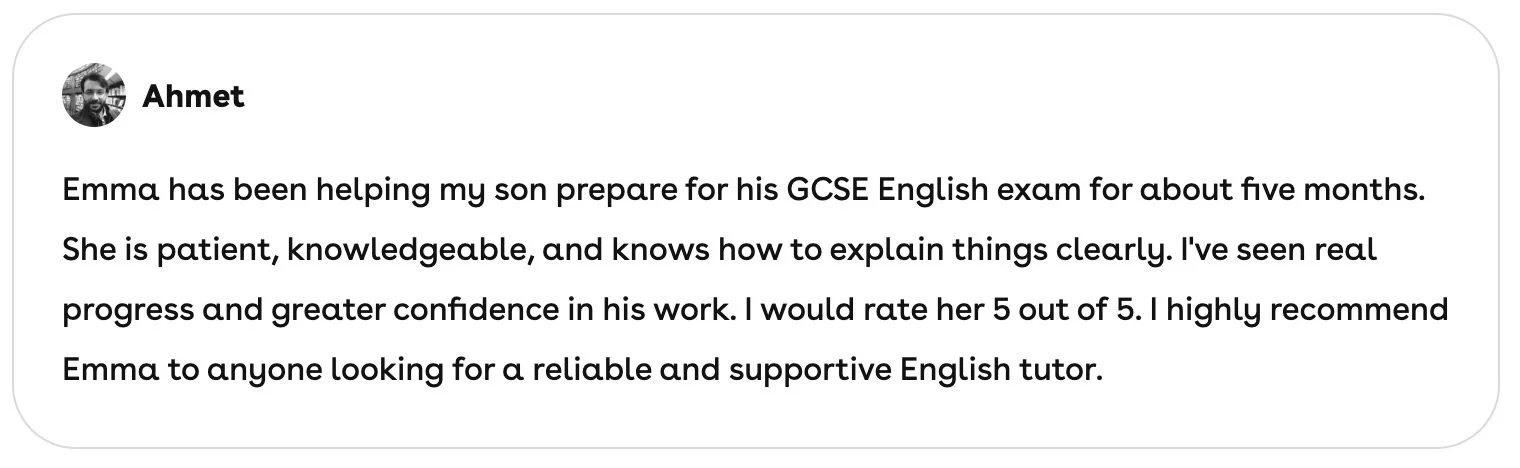
Task: Click the words 'my son' in first line
Action: 491,192
